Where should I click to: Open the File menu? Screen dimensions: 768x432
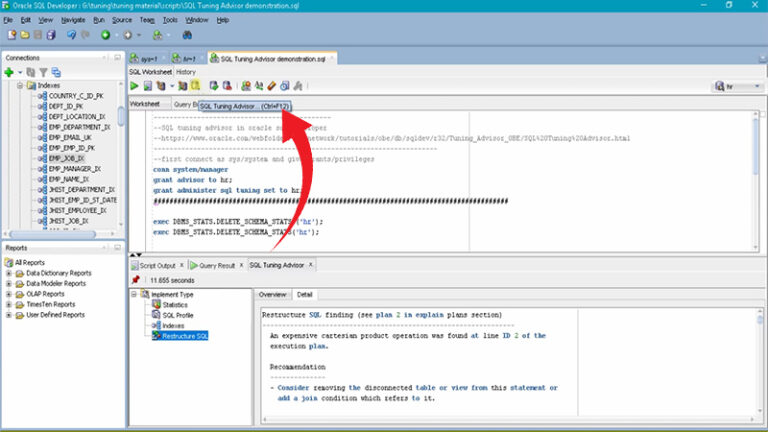click(8, 20)
